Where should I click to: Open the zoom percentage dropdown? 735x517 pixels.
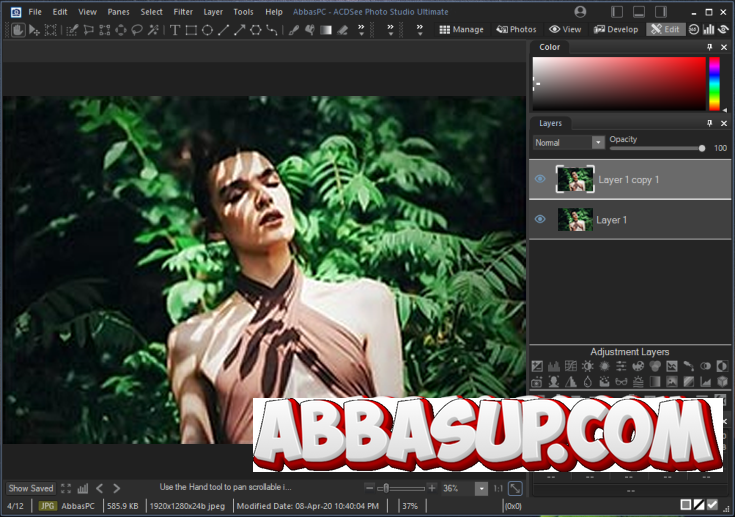click(481, 488)
